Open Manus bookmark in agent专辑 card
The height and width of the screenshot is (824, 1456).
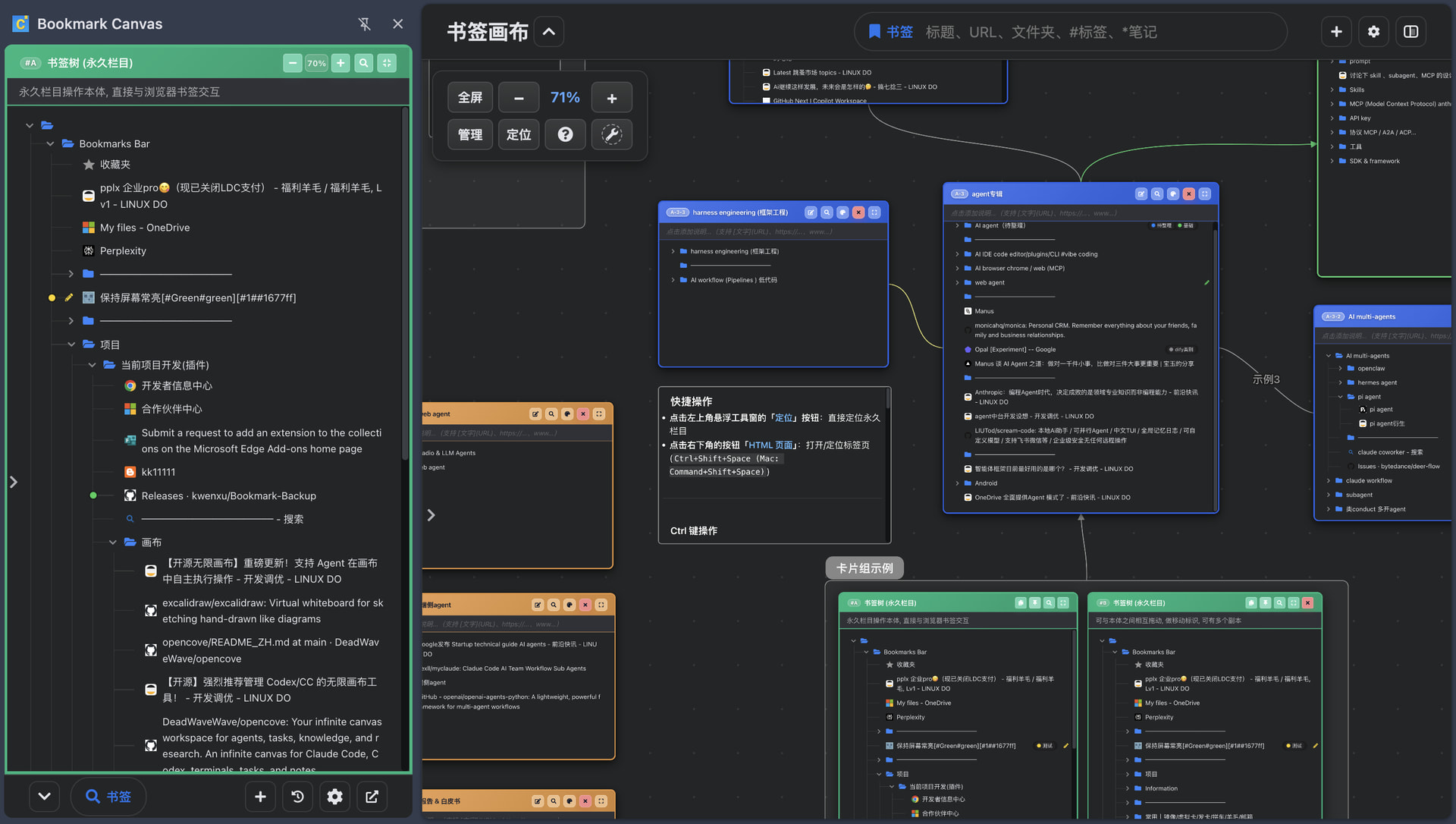[x=979, y=311]
